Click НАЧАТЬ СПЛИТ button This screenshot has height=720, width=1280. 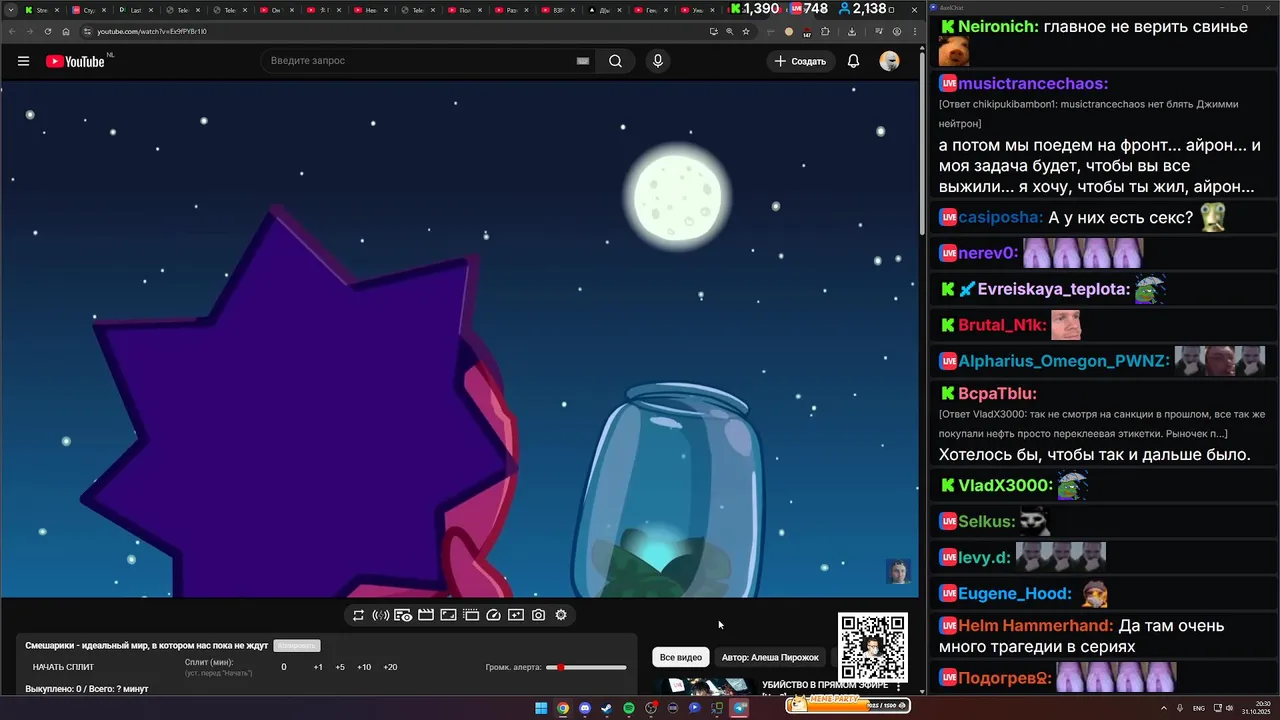tap(63, 667)
